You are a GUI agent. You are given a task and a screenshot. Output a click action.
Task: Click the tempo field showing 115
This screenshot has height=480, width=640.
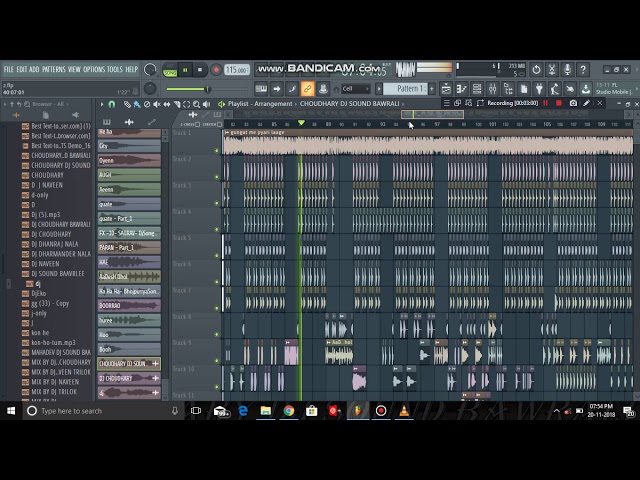click(x=237, y=70)
